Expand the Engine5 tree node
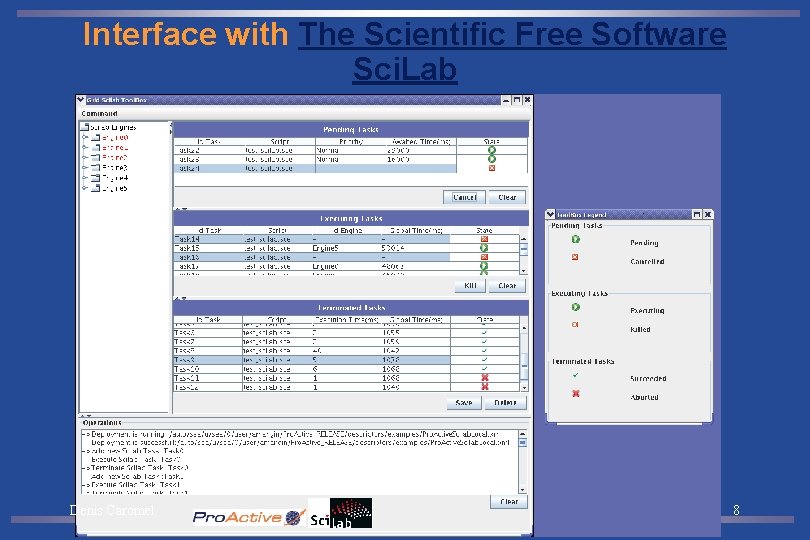The image size is (810, 540). pyautogui.click(x=85, y=188)
